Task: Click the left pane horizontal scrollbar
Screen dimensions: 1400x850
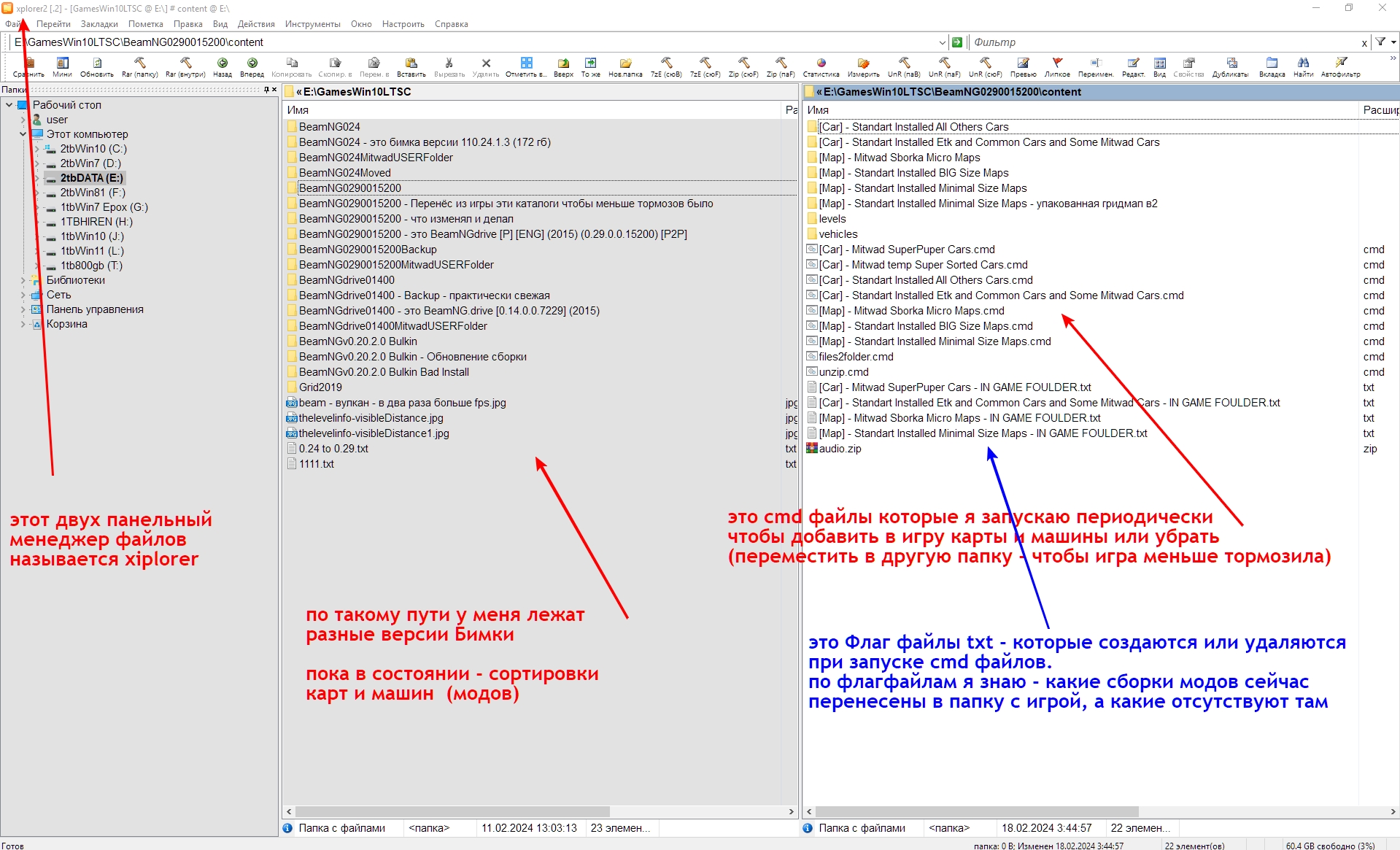Action: point(452,811)
